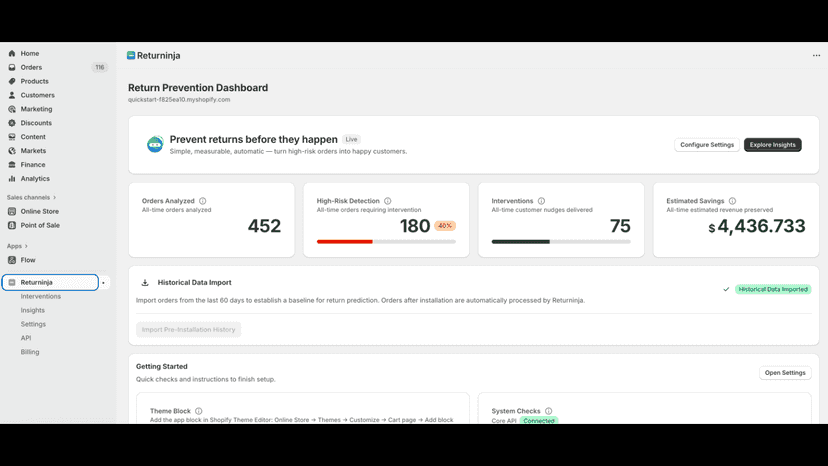Screen dimensions: 828x466
Task: Click the Point of Sale icon
Action: tap(12, 225)
